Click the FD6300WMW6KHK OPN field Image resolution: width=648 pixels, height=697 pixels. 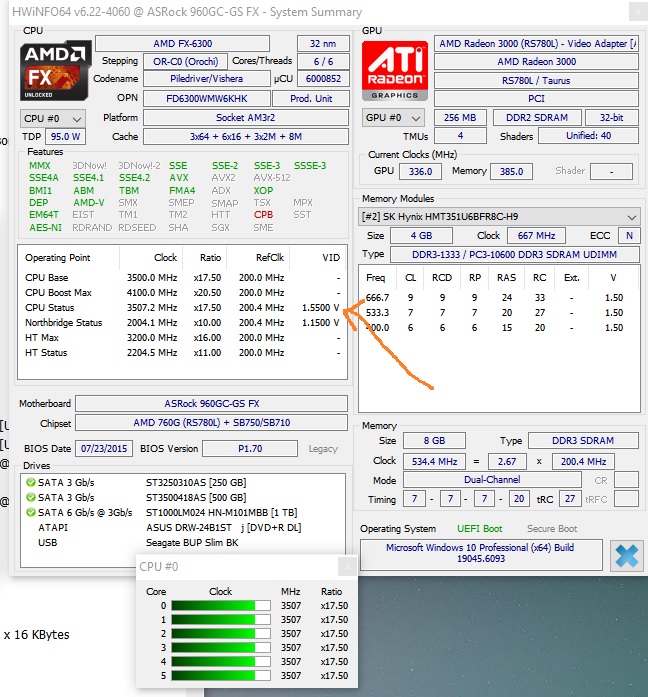coord(207,98)
